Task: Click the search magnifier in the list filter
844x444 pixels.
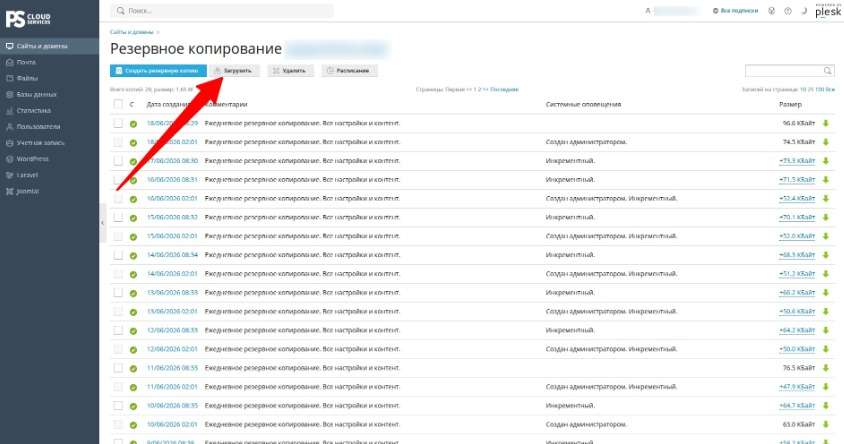Action: pyautogui.click(x=827, y=71)
